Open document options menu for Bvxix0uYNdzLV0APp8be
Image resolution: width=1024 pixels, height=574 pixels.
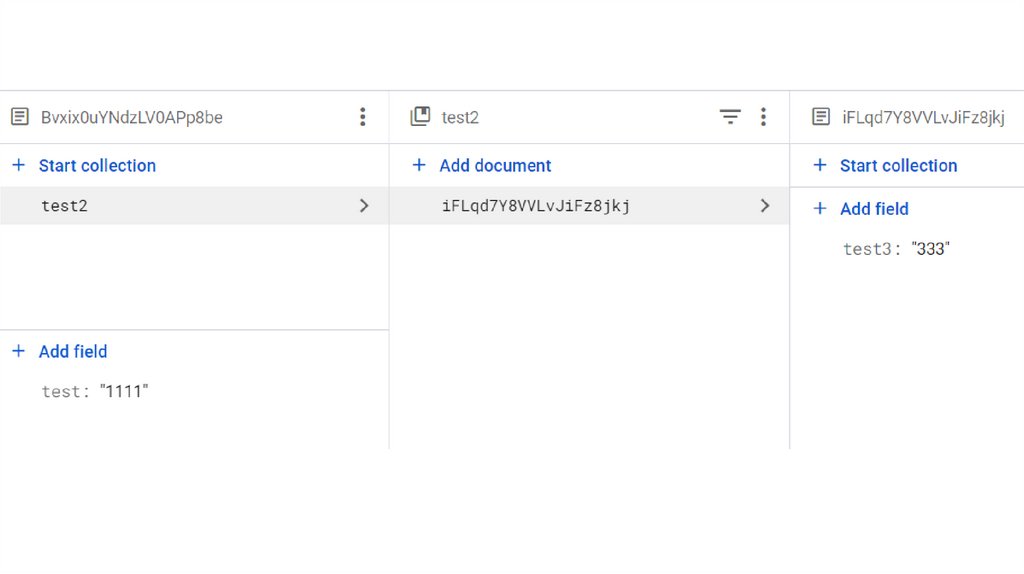click(363, 117)
